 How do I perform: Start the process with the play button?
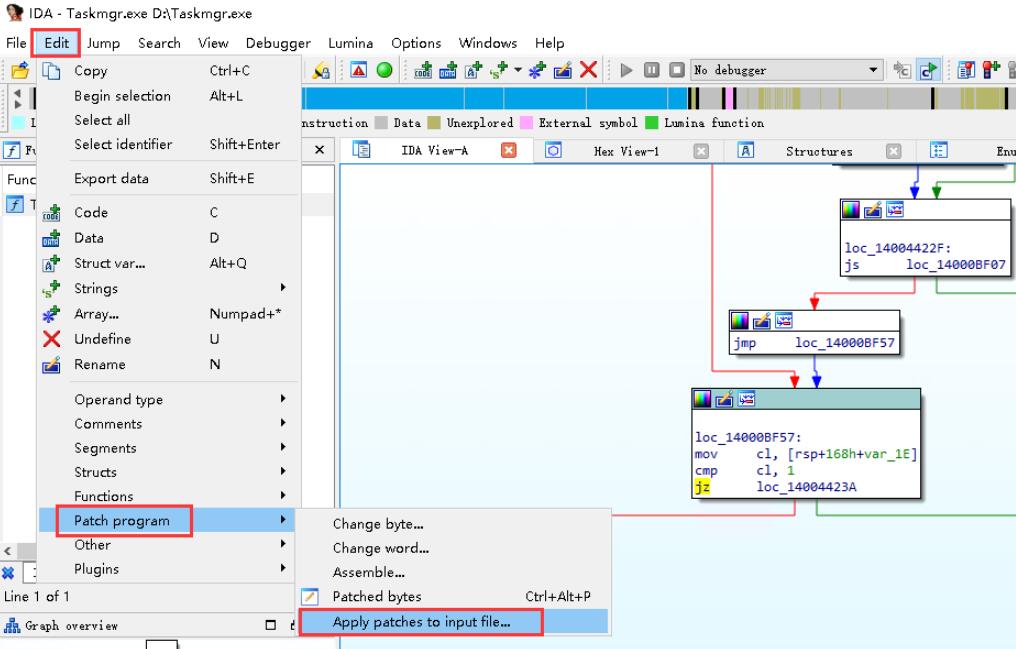tap(626, 70)
